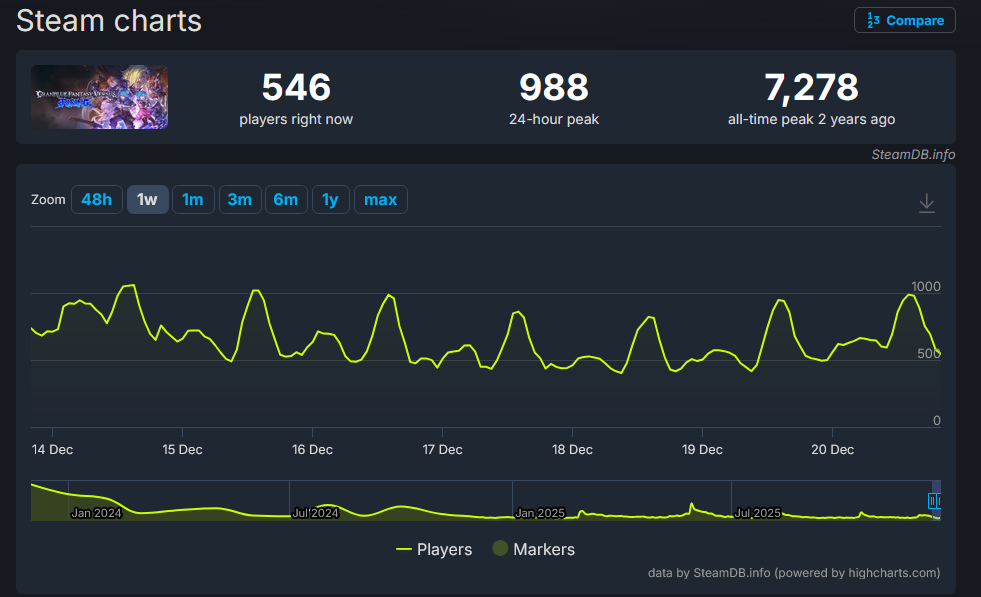
Task: Click the 546 players right now value
Action: pyautogui.click(x=296, y=87)
